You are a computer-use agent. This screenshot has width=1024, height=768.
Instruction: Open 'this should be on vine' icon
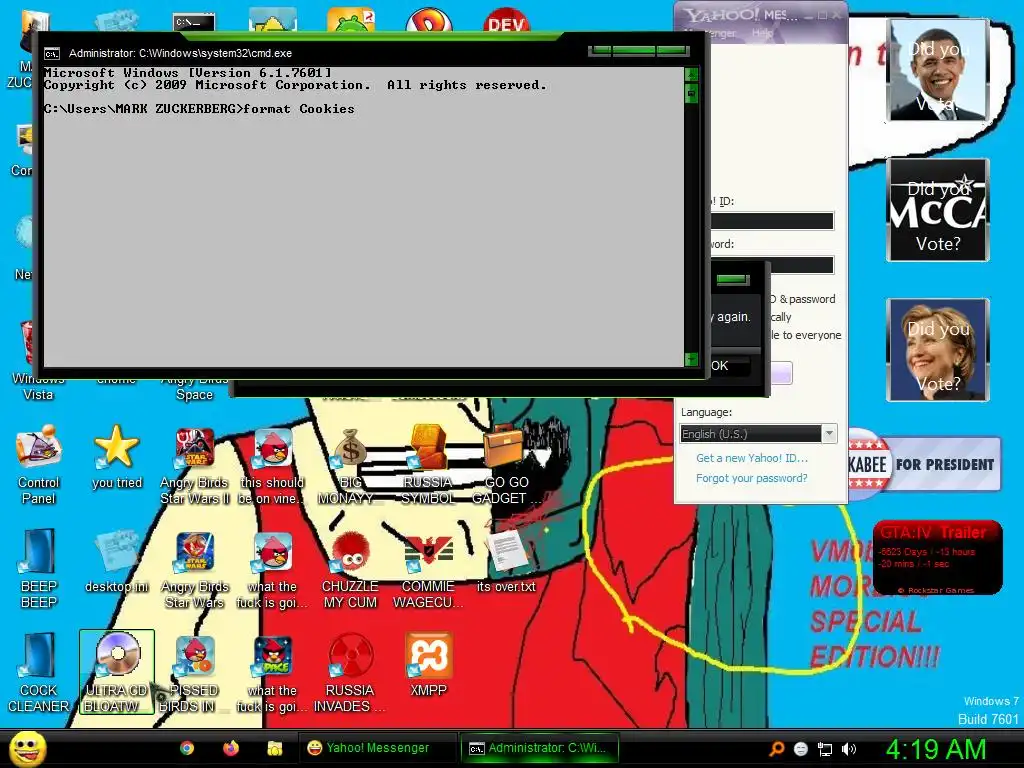point(272,464)
